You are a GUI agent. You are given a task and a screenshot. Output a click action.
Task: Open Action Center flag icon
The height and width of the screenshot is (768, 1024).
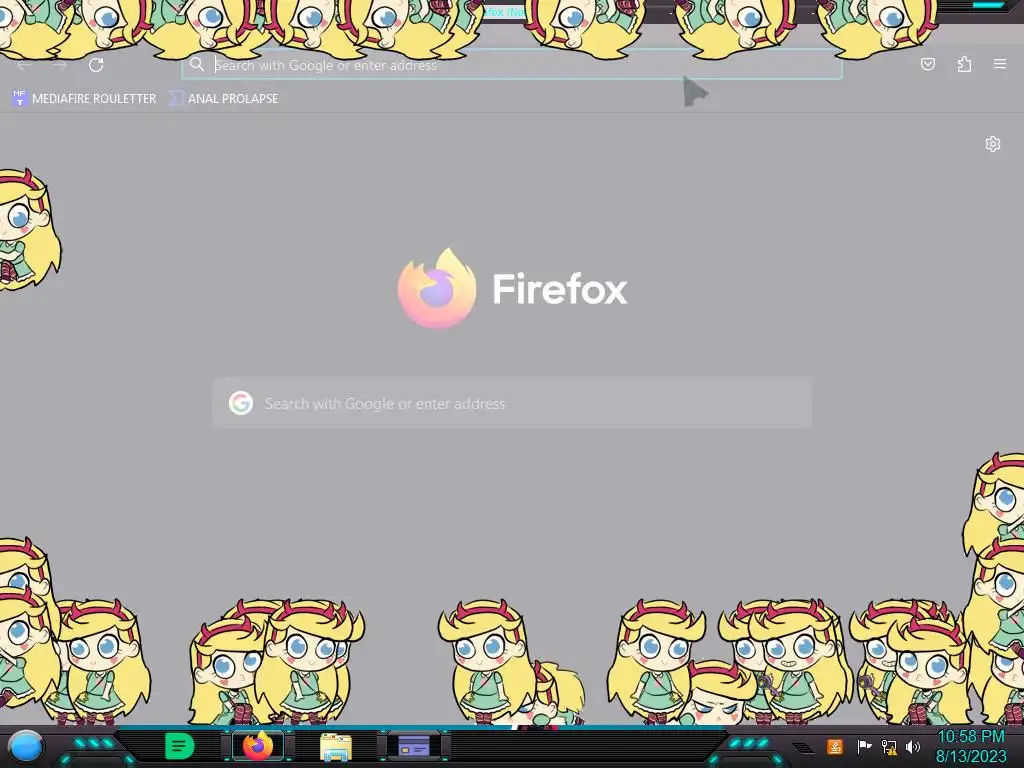[864, 746]
